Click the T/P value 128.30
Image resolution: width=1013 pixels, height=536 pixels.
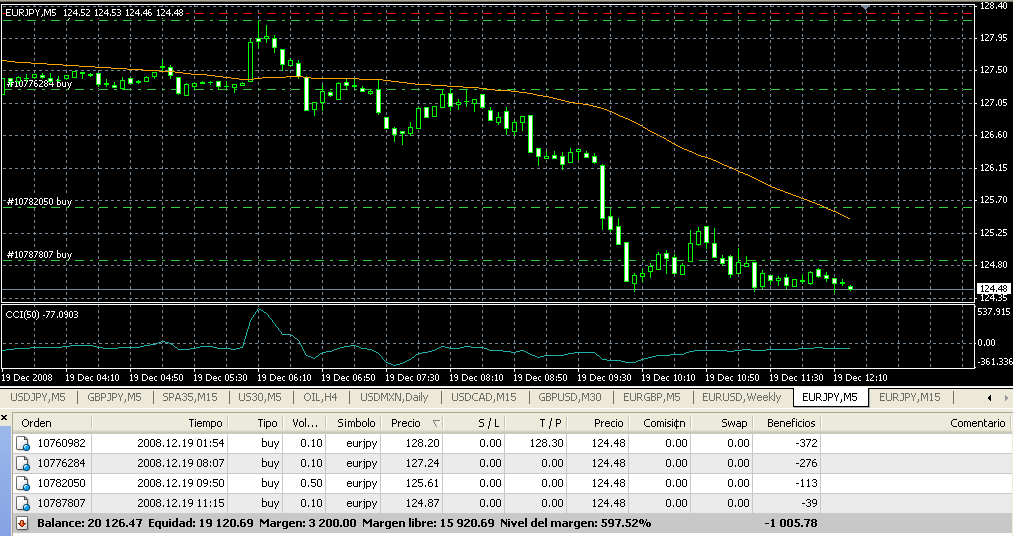click(549, 443)
